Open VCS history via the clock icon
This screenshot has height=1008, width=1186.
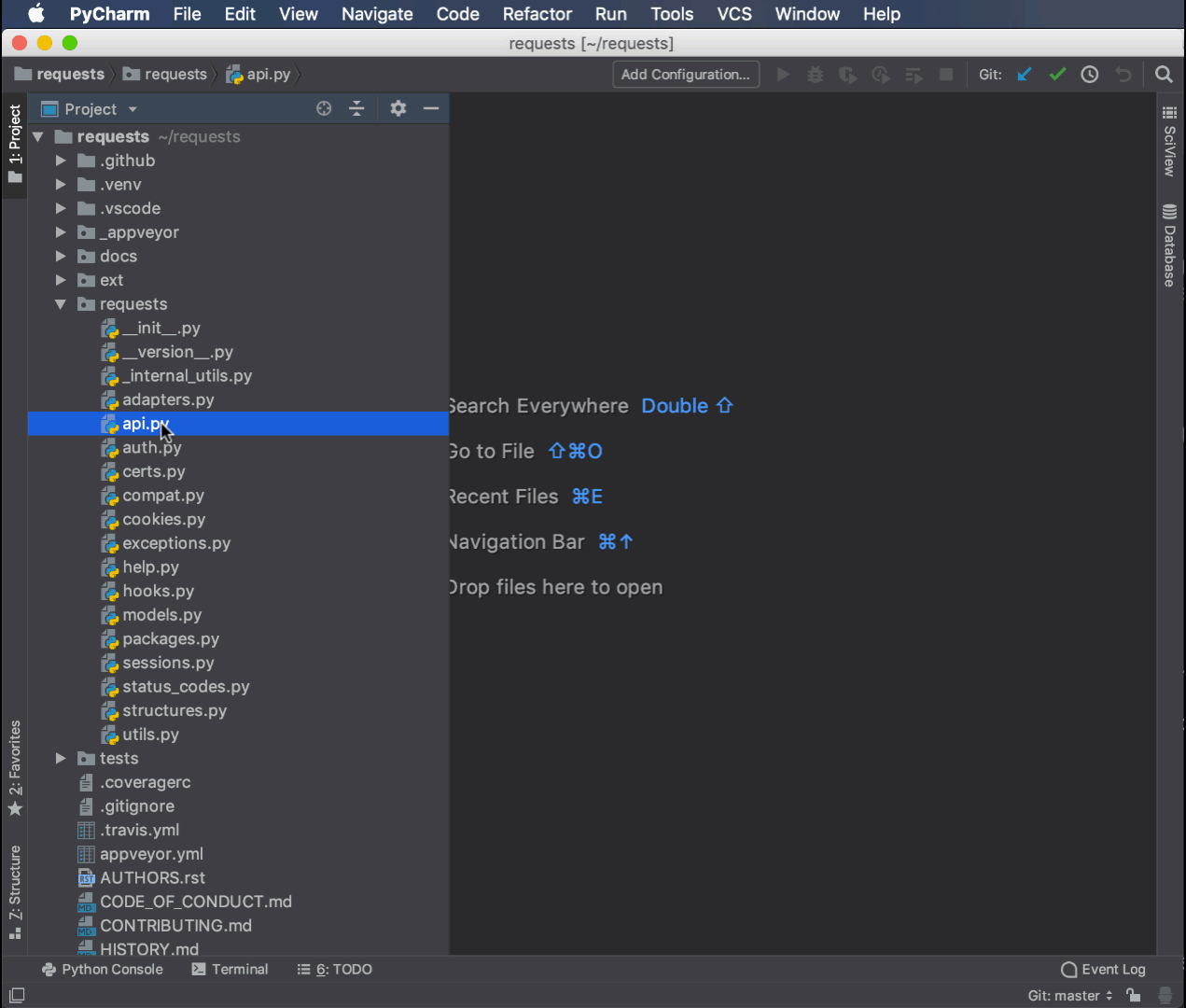click(1089, 74)
